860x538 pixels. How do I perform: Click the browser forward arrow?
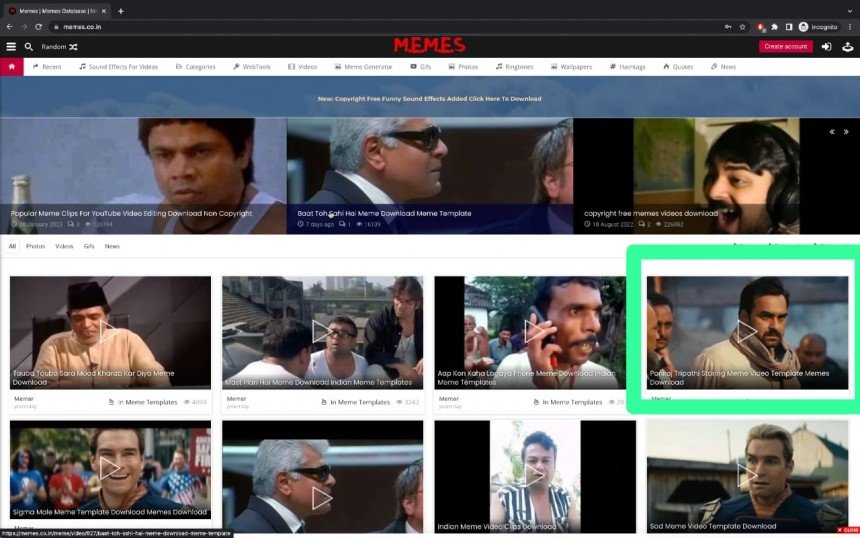[x=24, y=26]
